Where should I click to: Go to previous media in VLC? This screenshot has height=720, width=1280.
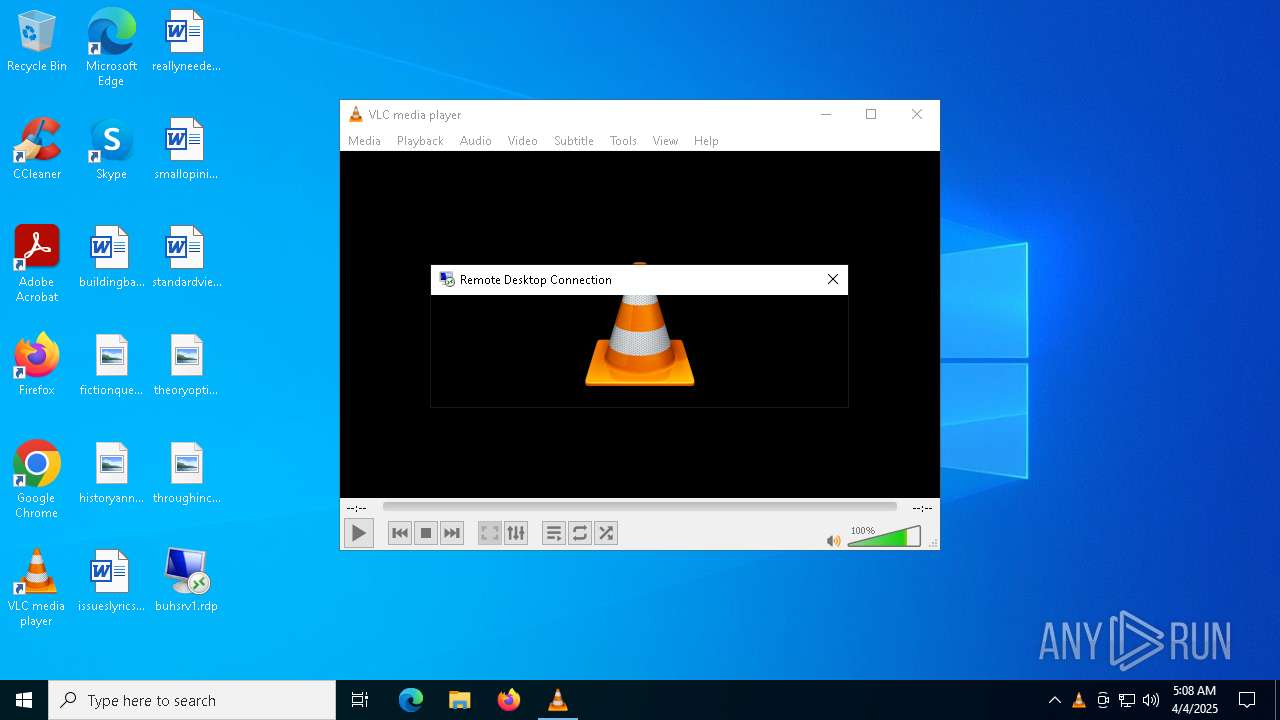coord(400,533)
